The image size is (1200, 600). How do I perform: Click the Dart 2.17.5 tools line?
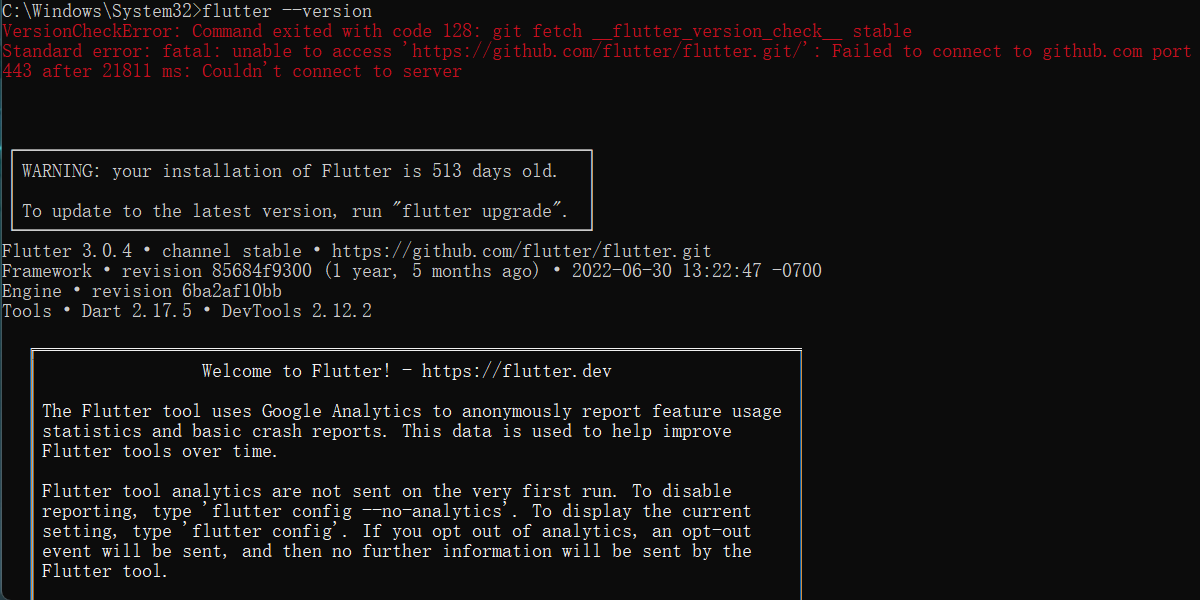pos(187,312)
